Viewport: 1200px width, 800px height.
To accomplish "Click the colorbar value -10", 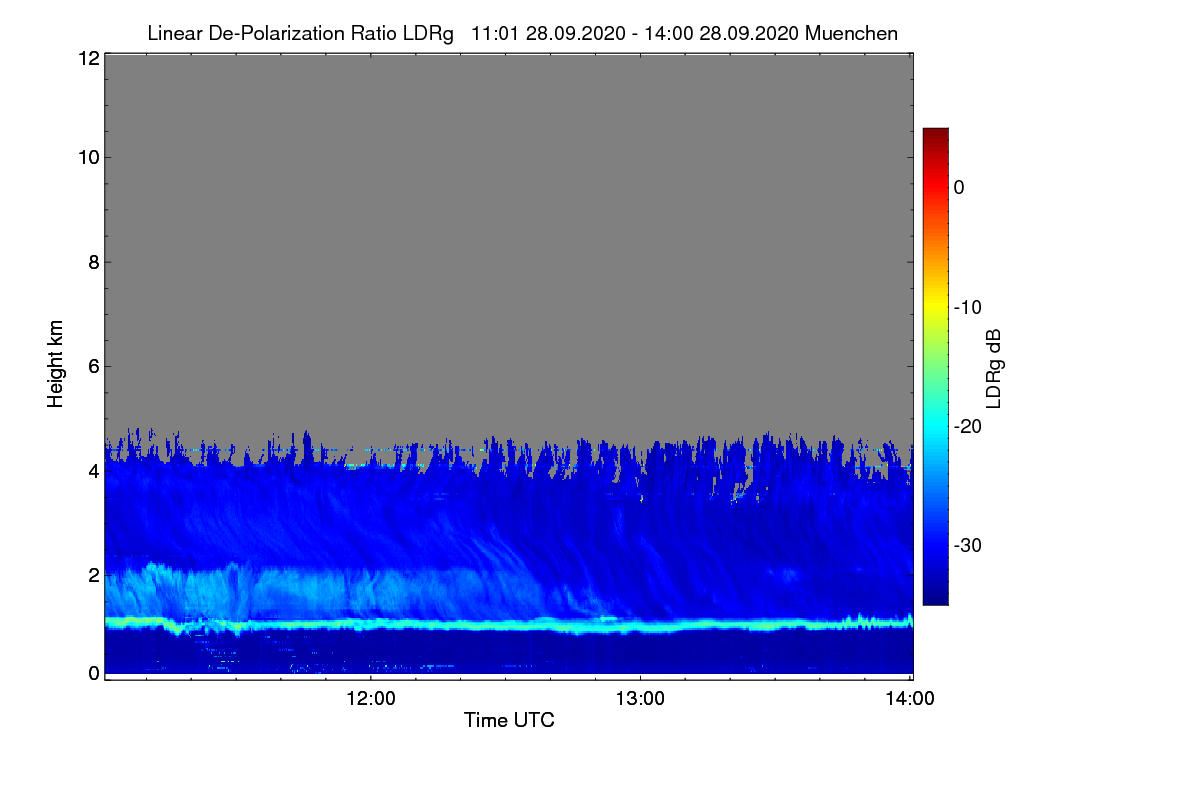I will click(968, 307).
